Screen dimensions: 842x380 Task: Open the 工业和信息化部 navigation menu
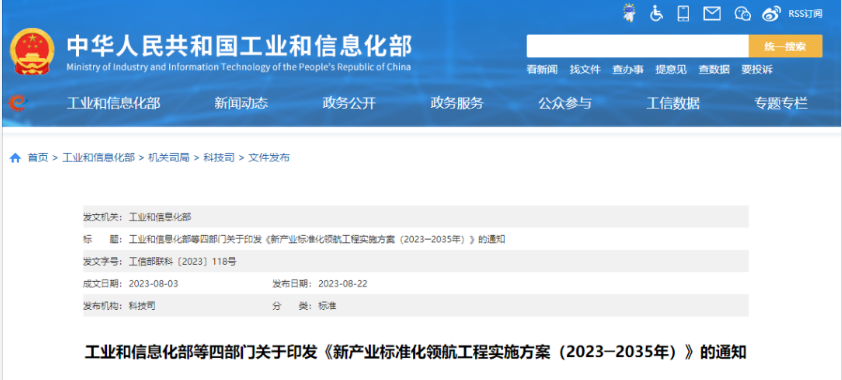[113, 103]
